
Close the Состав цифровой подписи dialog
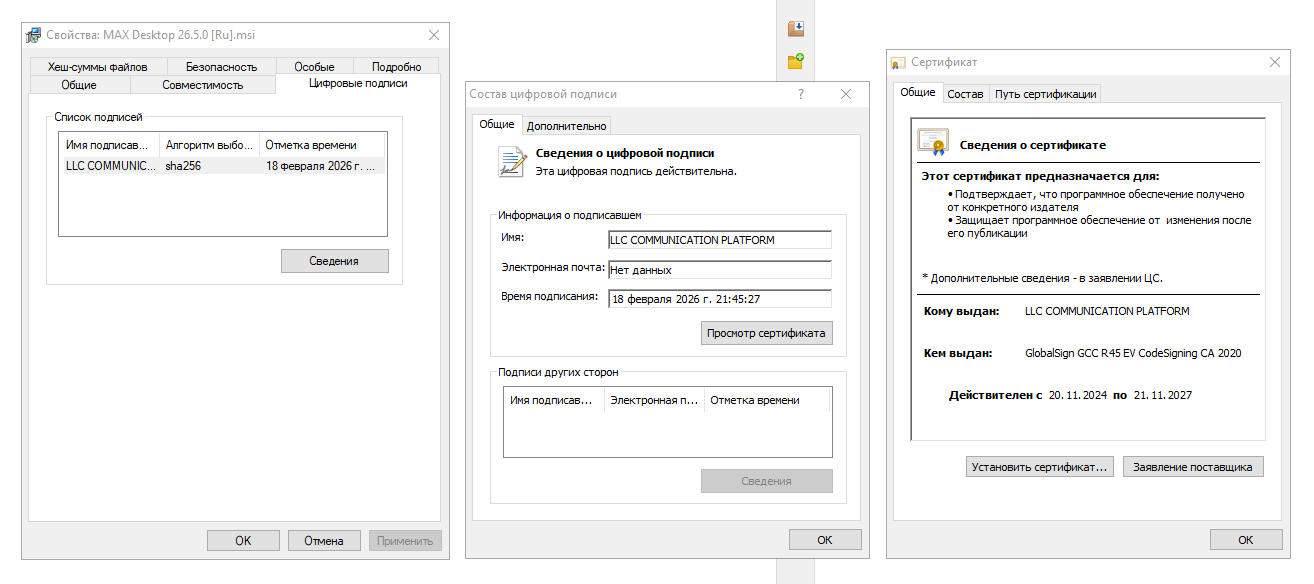coord(846,94)
